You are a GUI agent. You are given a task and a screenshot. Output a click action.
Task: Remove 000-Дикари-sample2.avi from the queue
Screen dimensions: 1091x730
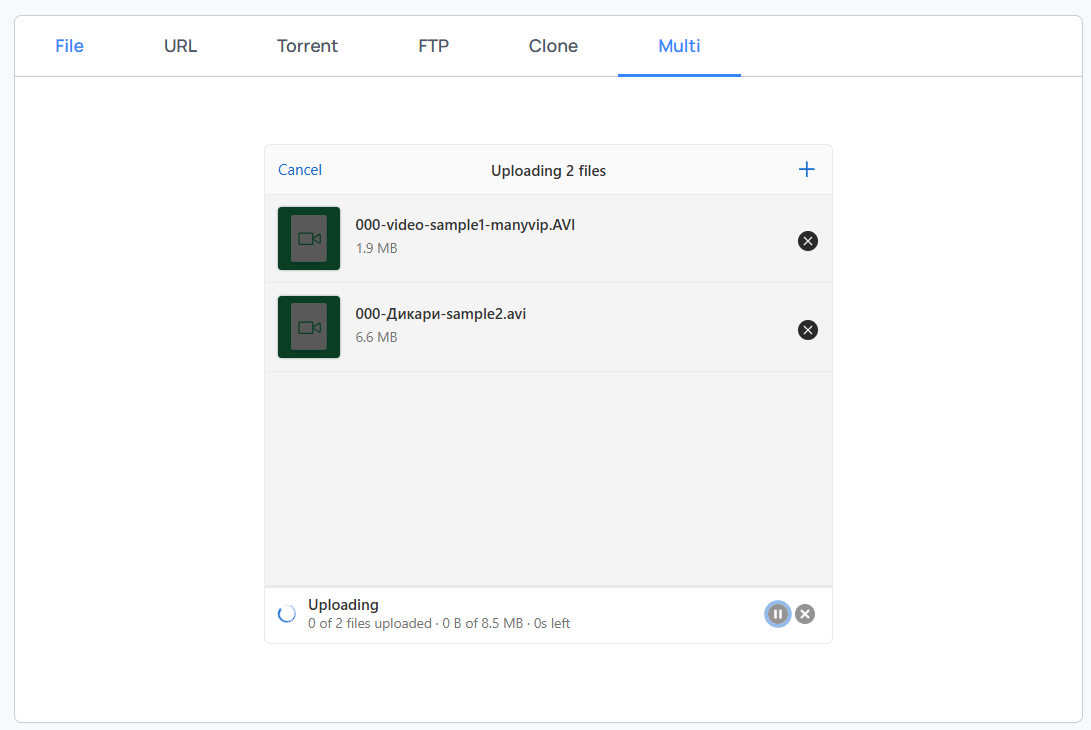coord(808,329)
